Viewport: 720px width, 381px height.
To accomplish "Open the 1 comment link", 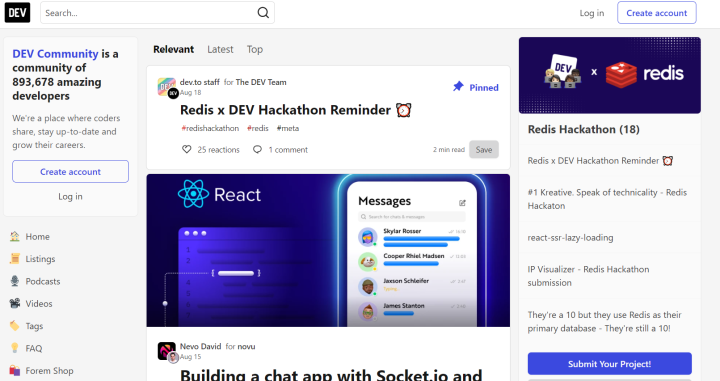I will [x=281, y=150].
